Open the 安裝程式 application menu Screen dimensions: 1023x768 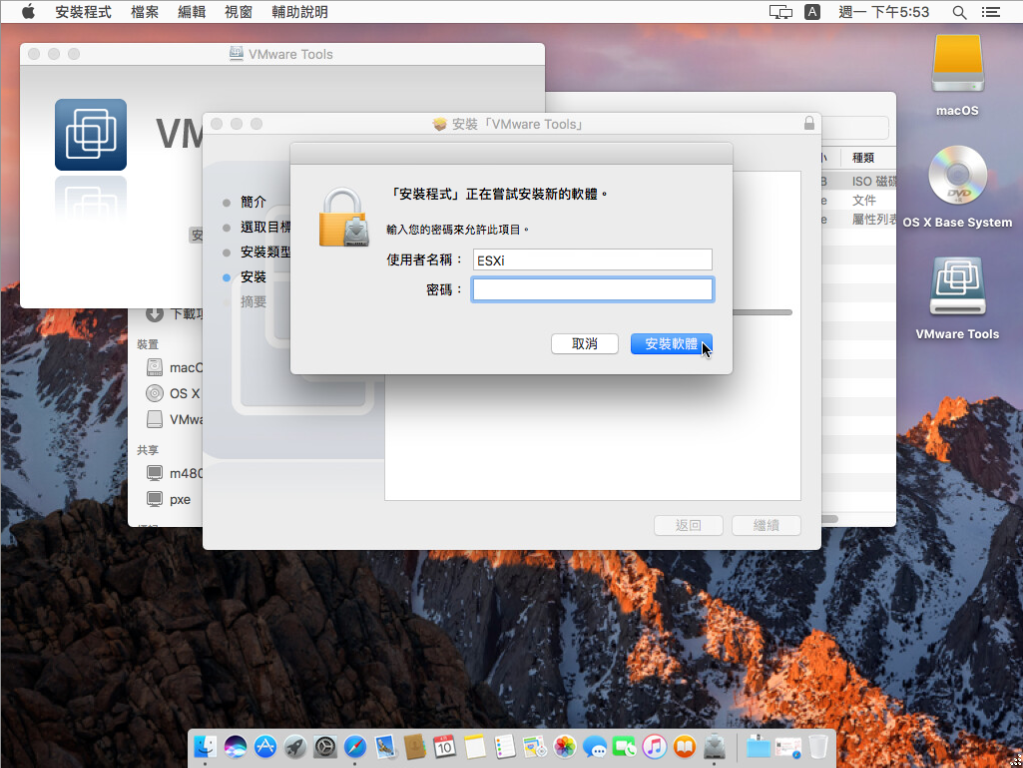click(83, 12)
